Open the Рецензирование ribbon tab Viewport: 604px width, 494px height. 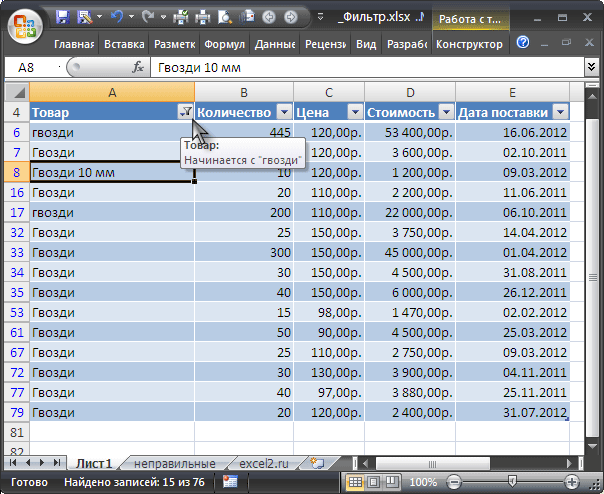pyautogui.click(x=325, y=44)
